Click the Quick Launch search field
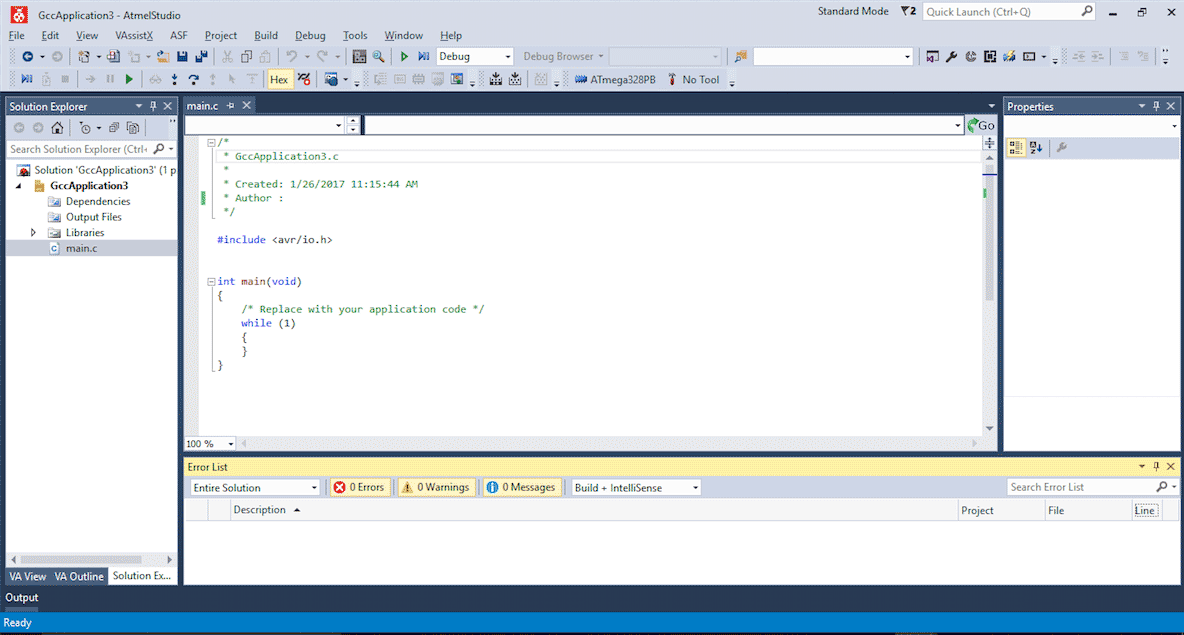The width and height of the screenshot is (1184, 635). pyautogui.click(x=1002, y=12)
